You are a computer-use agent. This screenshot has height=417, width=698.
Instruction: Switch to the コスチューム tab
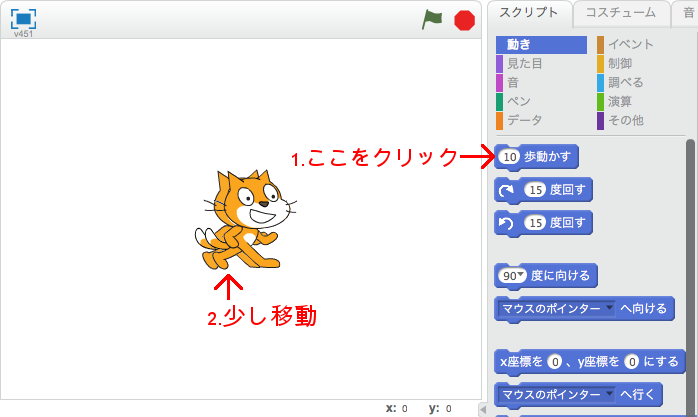tap(621, 12)
